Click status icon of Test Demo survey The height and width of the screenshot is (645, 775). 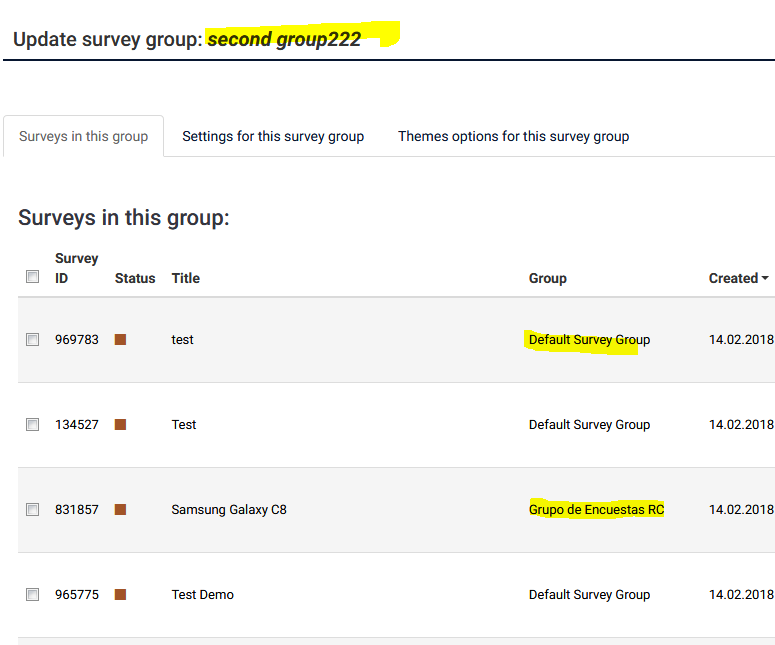[121, 595]
